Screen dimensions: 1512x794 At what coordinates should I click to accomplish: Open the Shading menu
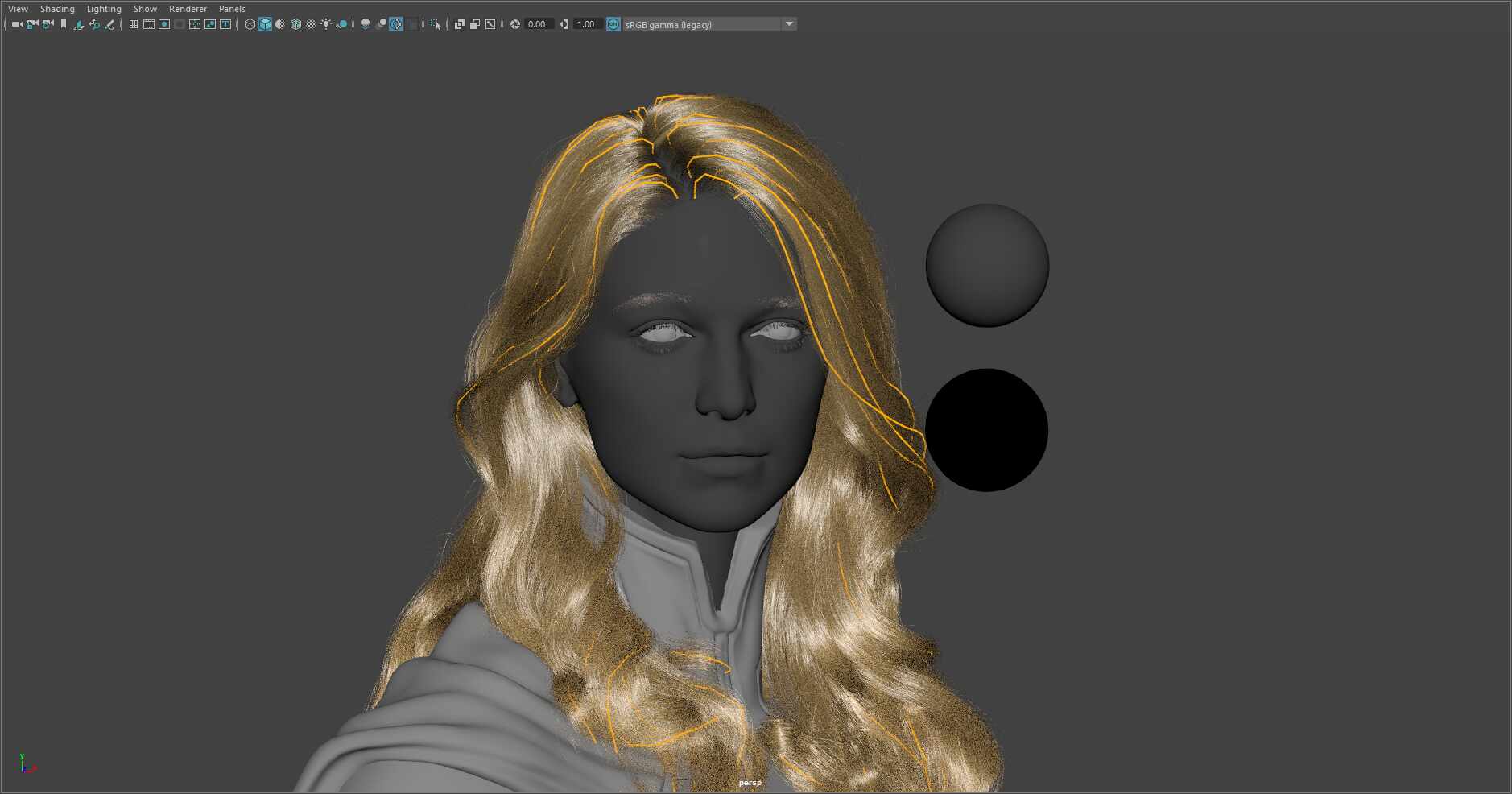pos(57,9)
